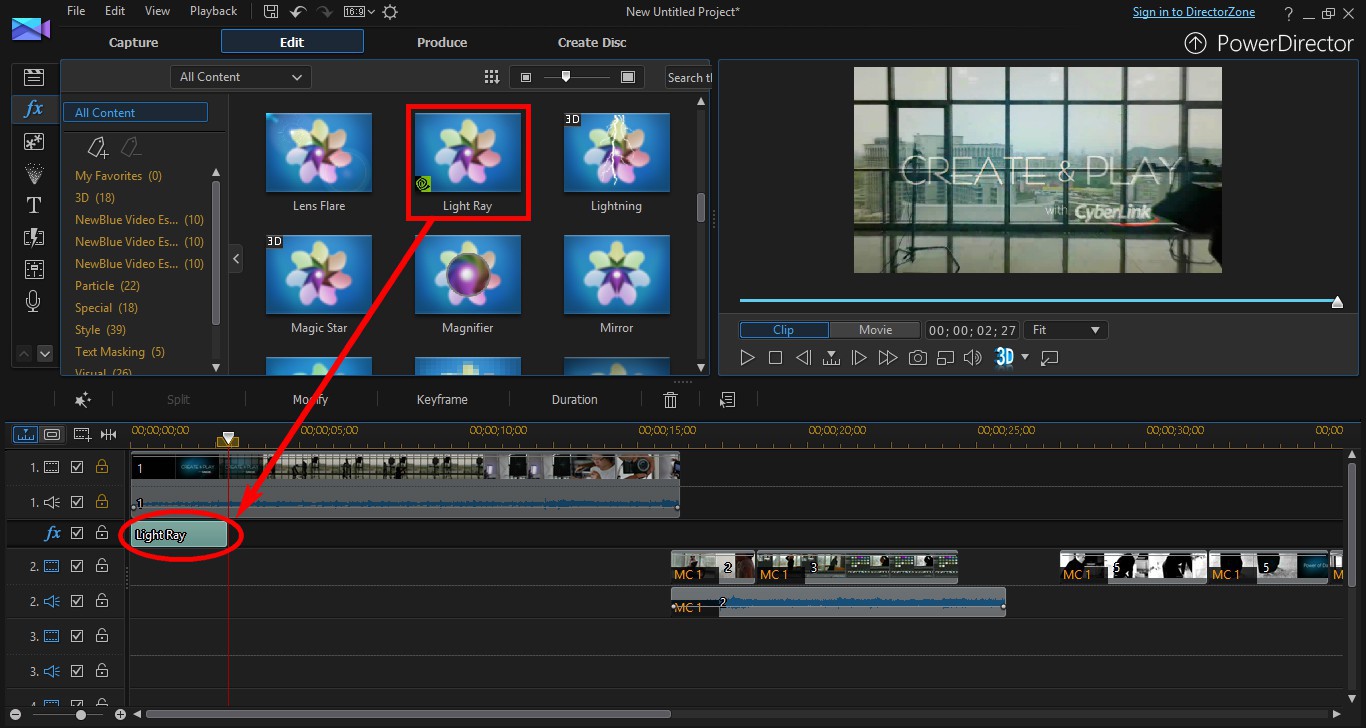Open library sort grid icon

tap(491, 77)
